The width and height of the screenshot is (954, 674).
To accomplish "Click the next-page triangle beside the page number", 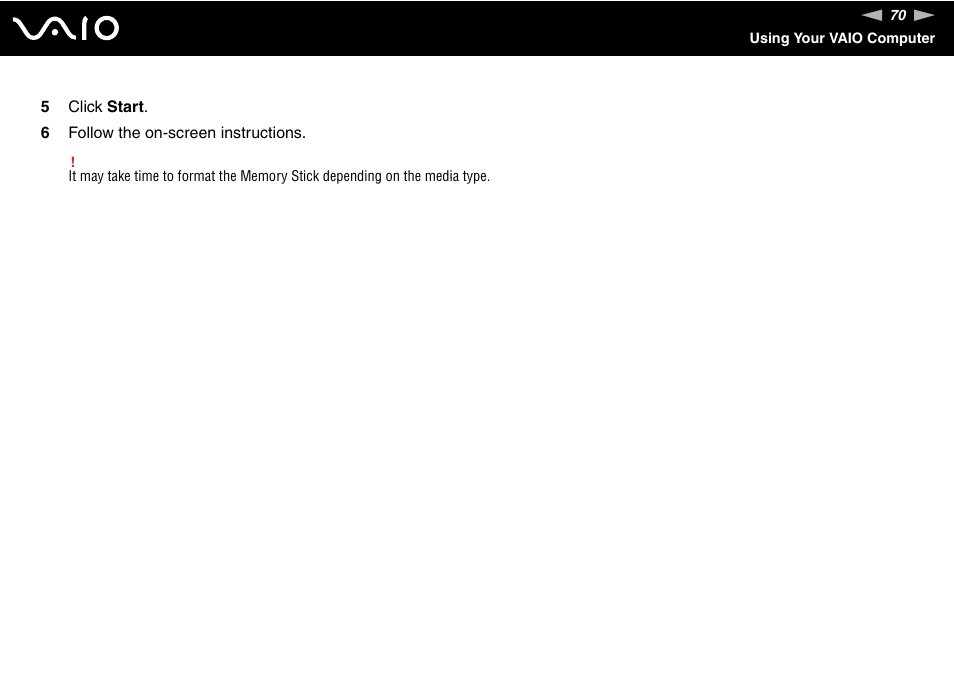I will [x=923, y=15].
